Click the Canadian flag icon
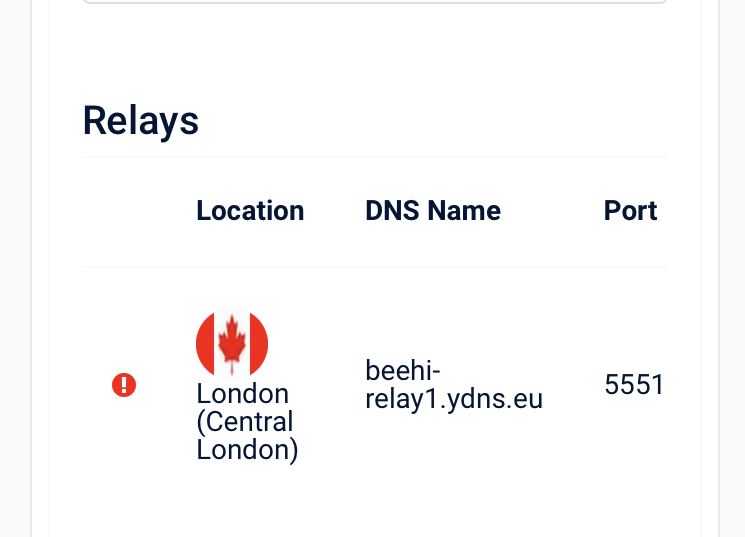This screenshot has height=537, width=745. 232,344
